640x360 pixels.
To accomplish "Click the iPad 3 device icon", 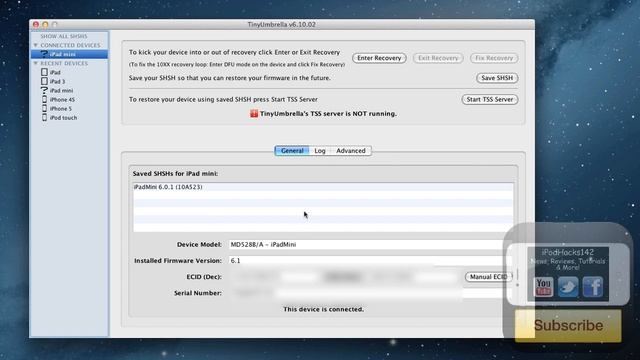I will (44, 81).
